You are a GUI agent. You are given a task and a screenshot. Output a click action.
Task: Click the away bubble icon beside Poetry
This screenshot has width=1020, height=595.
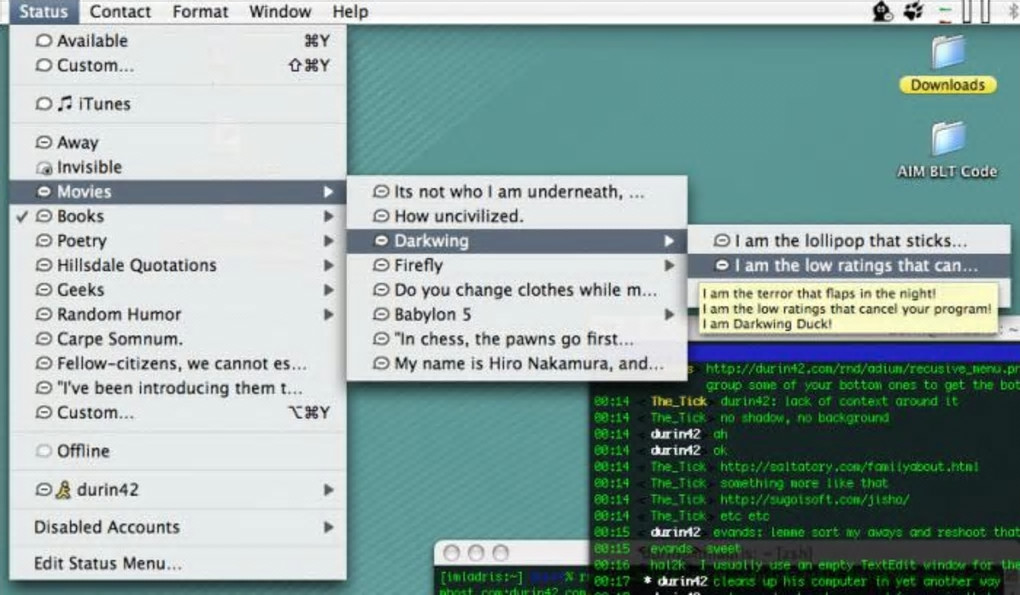[x=44, y=241]
